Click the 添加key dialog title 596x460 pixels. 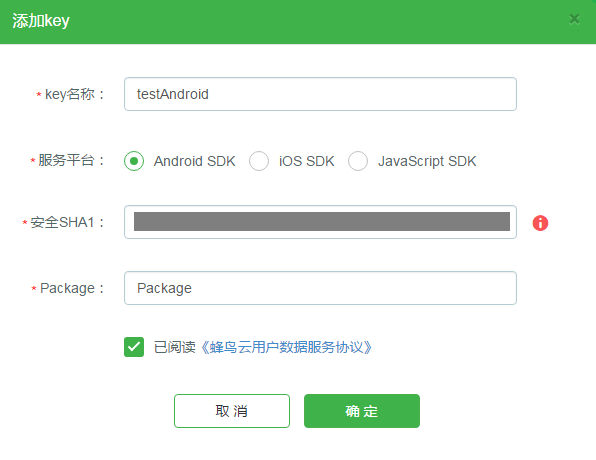pyautogui.click(x=41, y=21)
